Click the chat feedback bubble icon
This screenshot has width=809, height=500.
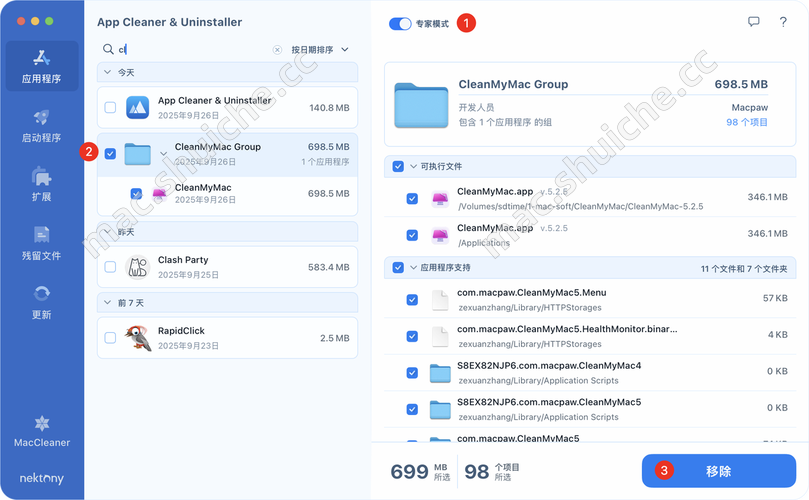coord(754,22)
